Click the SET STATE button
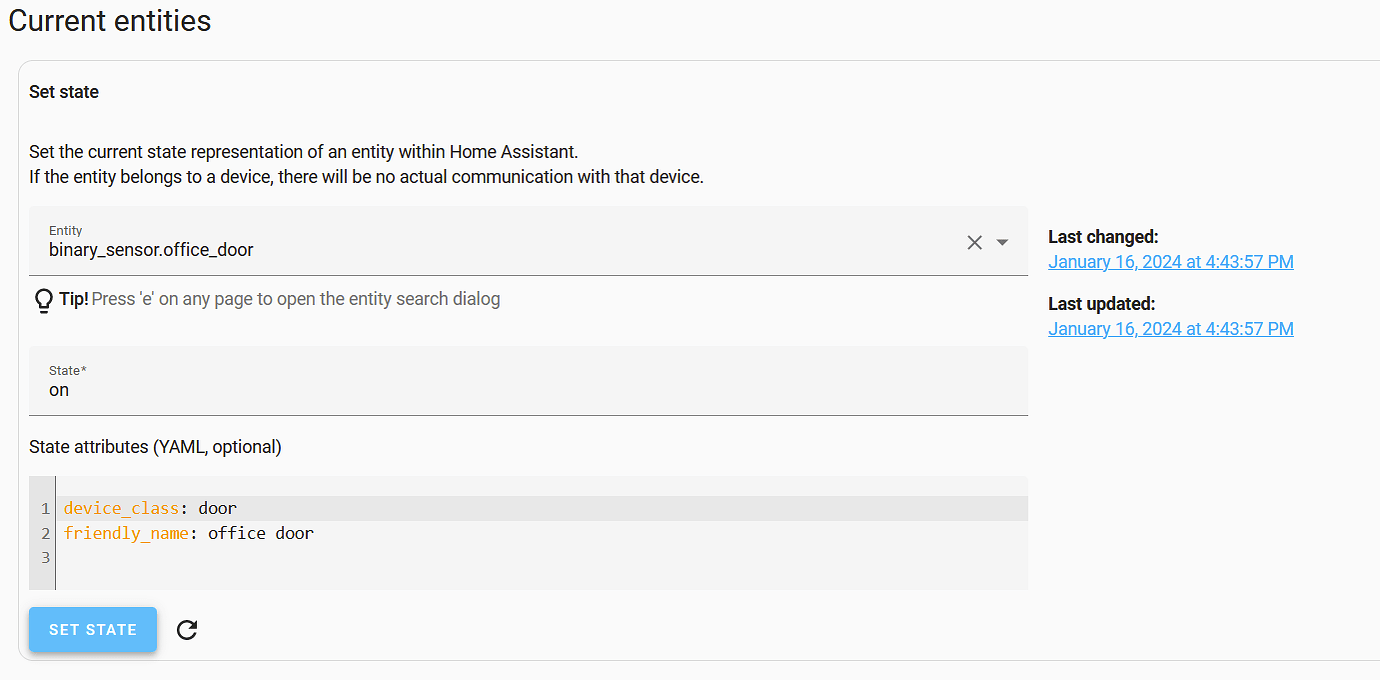The image size is (1380, 680). (x=92, y=629)
